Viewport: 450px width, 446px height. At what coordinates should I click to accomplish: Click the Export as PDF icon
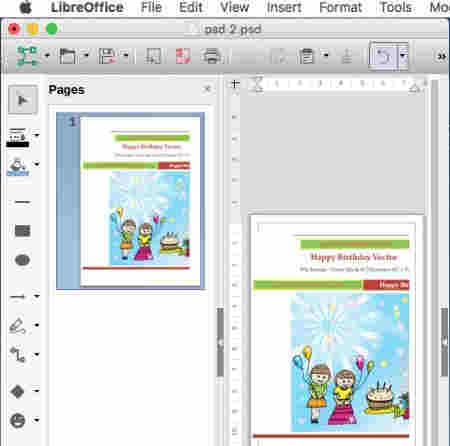[183, 56]
